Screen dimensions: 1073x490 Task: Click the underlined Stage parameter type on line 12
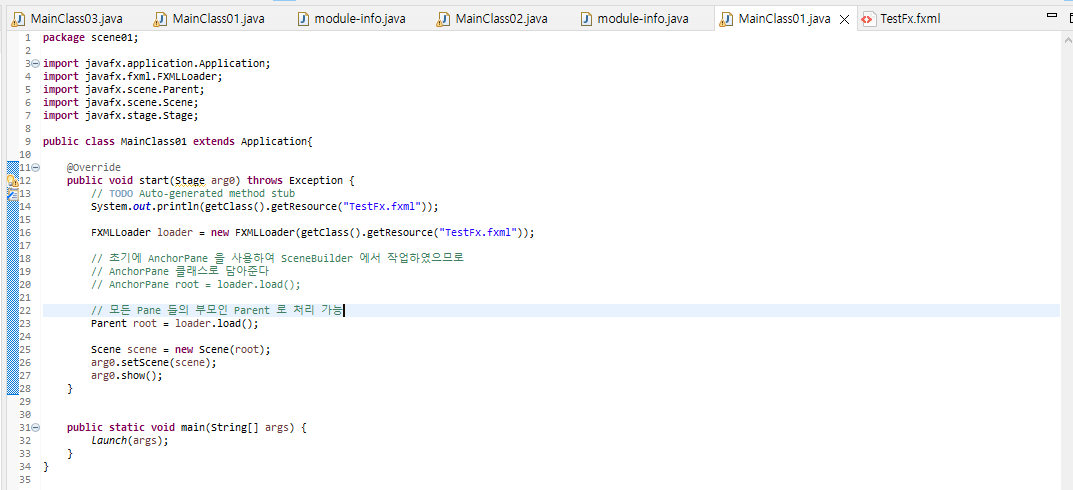tap(190, 181)
